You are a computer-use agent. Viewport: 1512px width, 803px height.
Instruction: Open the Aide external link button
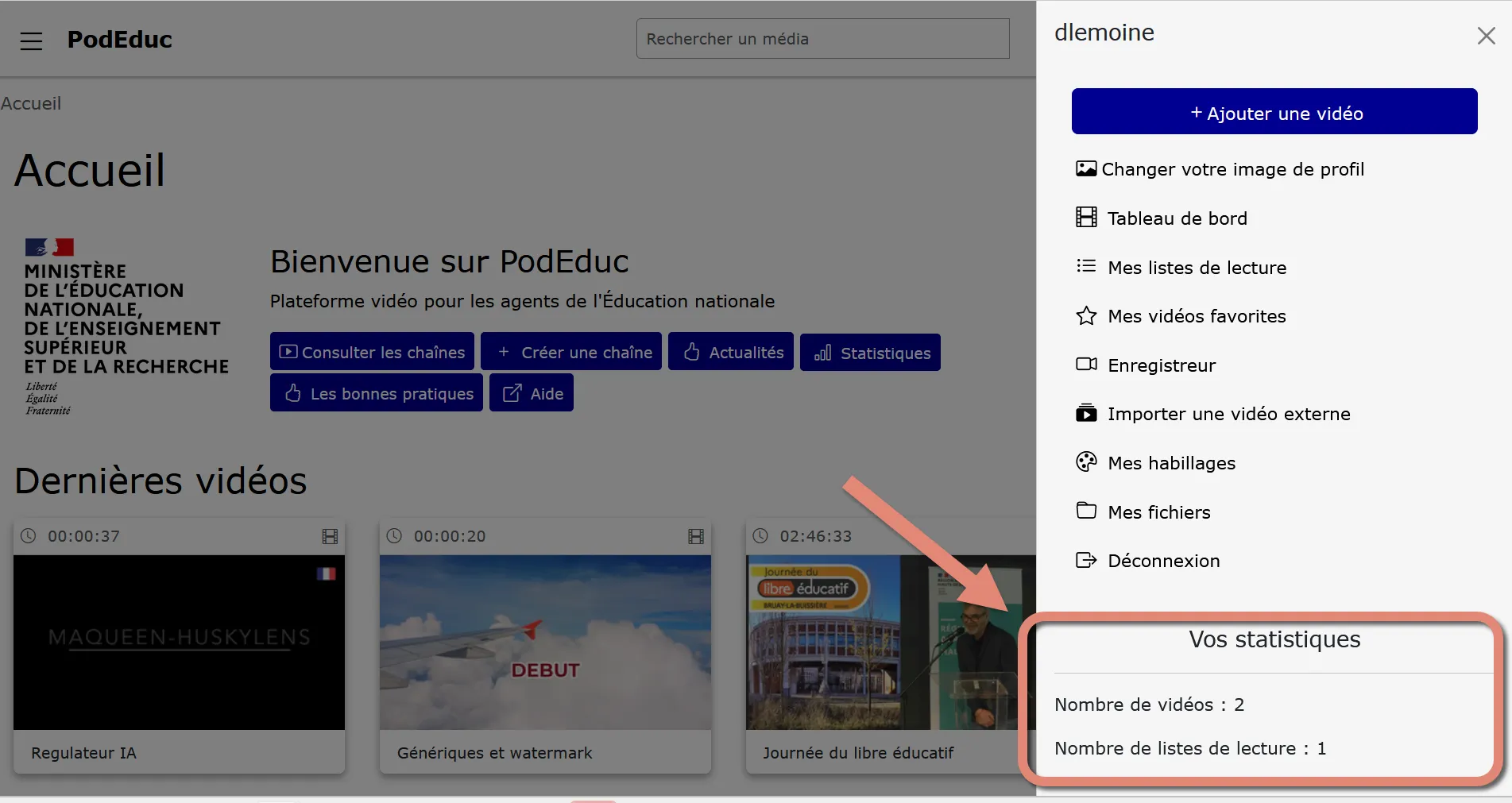[x=532, y=393]
